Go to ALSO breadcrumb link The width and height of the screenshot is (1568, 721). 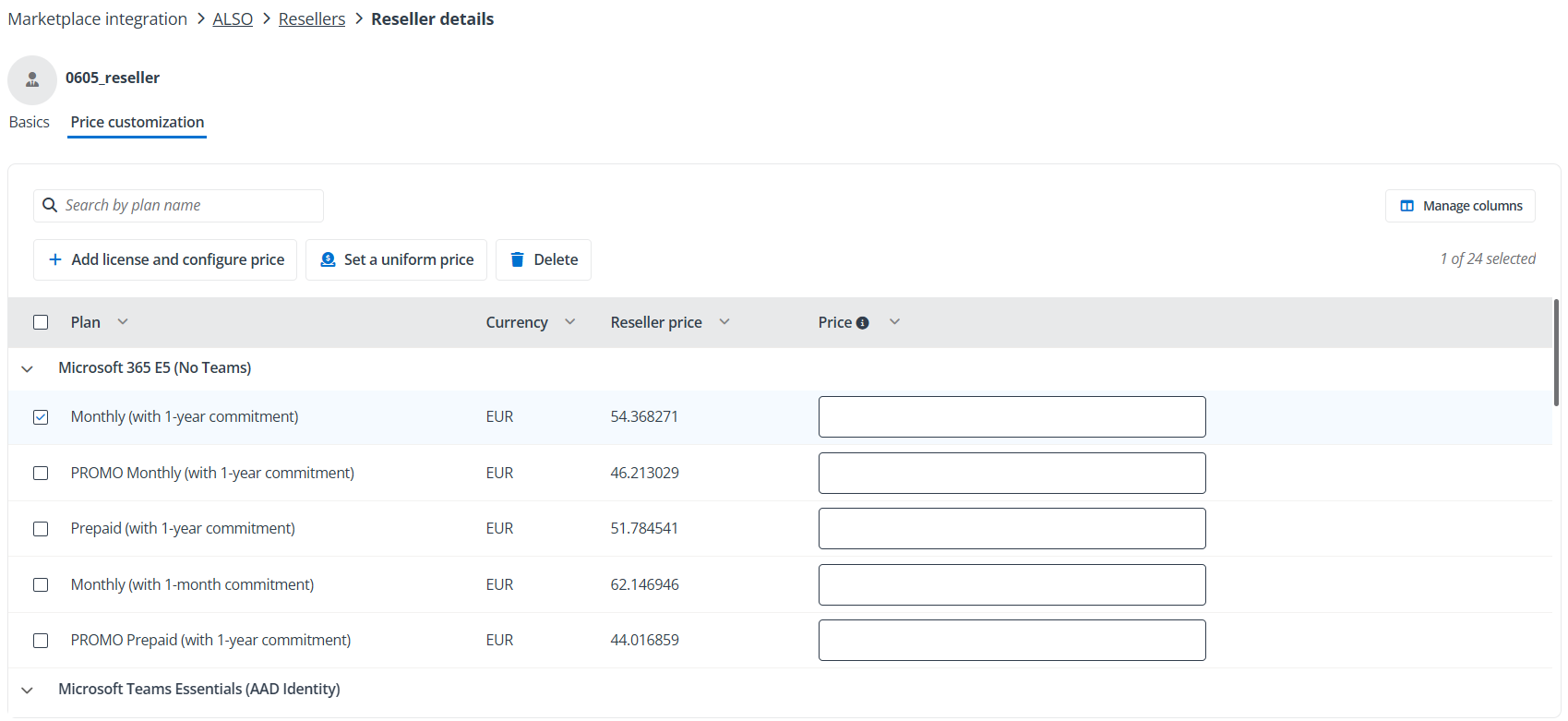[233, 19]
